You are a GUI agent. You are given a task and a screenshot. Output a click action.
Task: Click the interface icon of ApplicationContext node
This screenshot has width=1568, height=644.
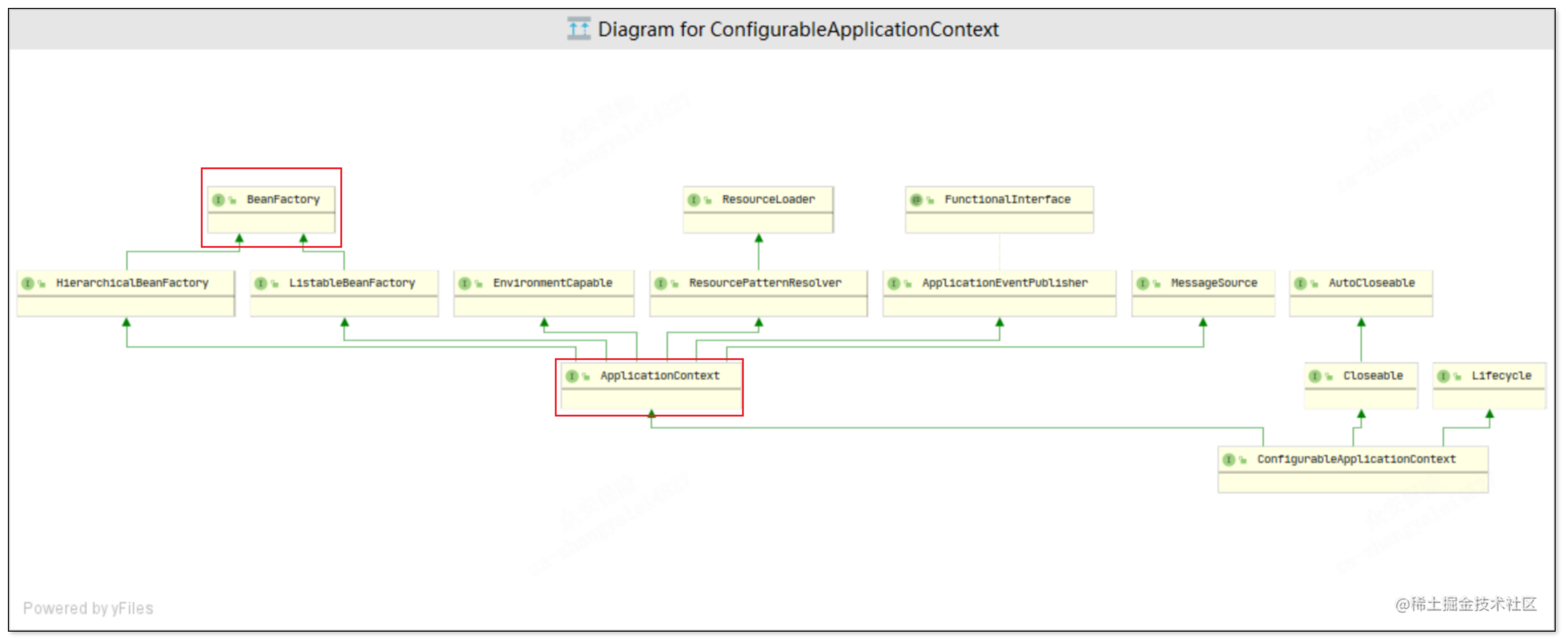572,376
